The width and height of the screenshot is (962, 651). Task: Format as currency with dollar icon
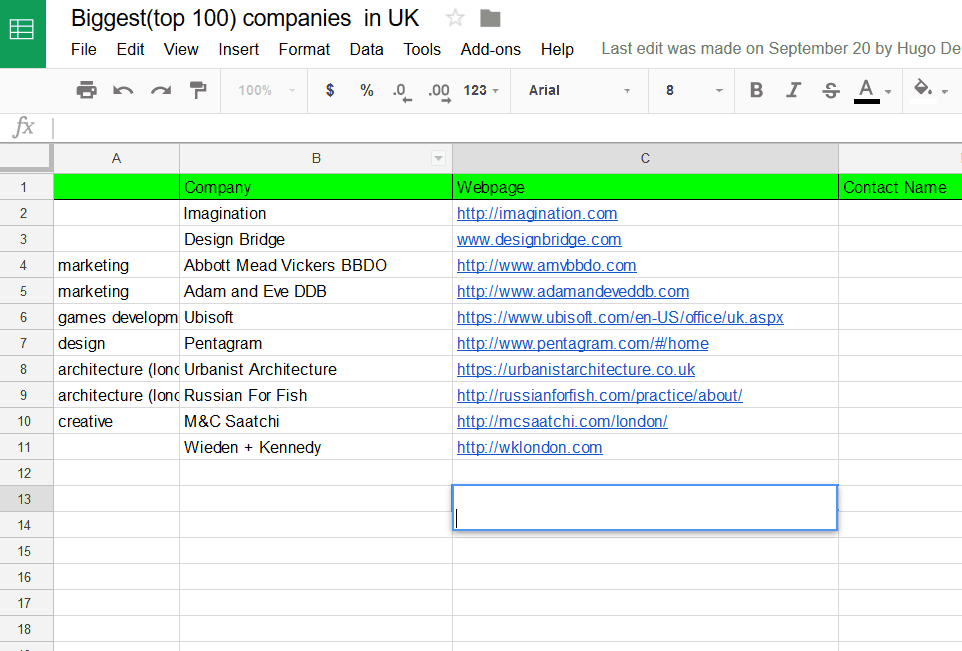(330, 91)
